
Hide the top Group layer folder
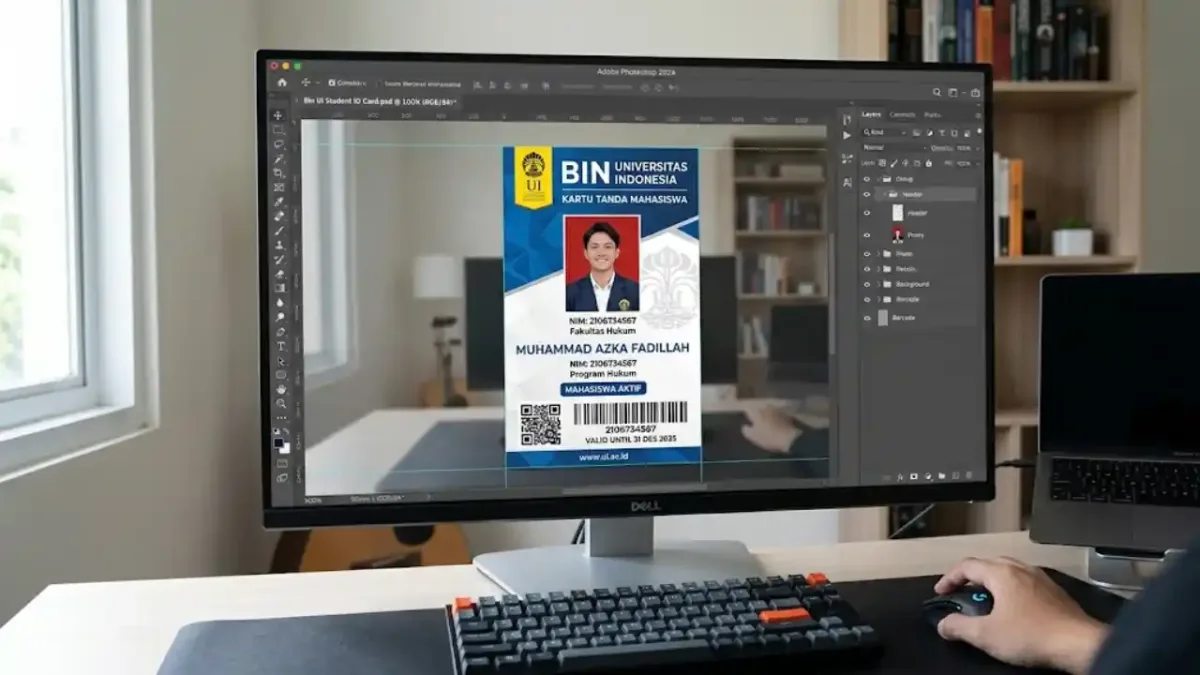[x=867, y=179]
